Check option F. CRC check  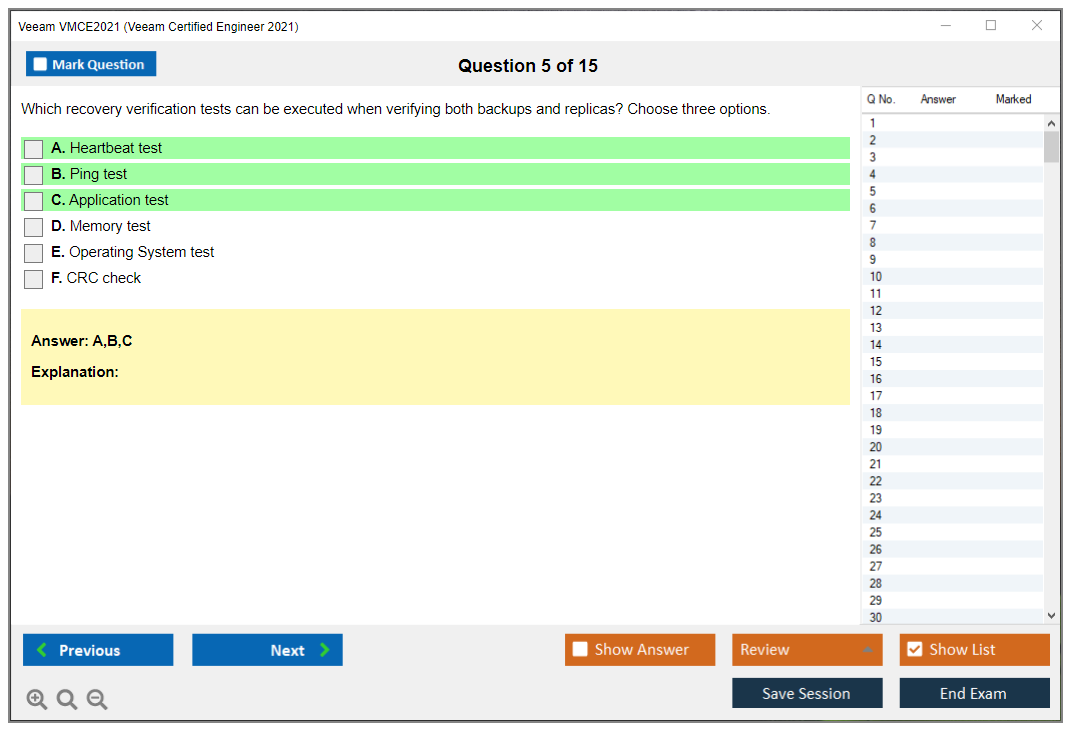34,279
